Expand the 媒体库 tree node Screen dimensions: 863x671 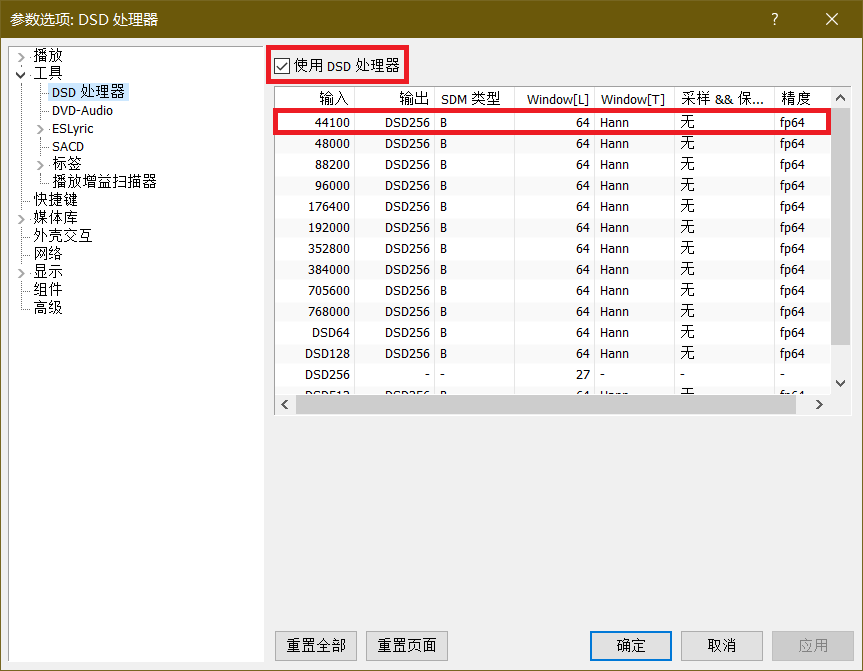[21, 218]
